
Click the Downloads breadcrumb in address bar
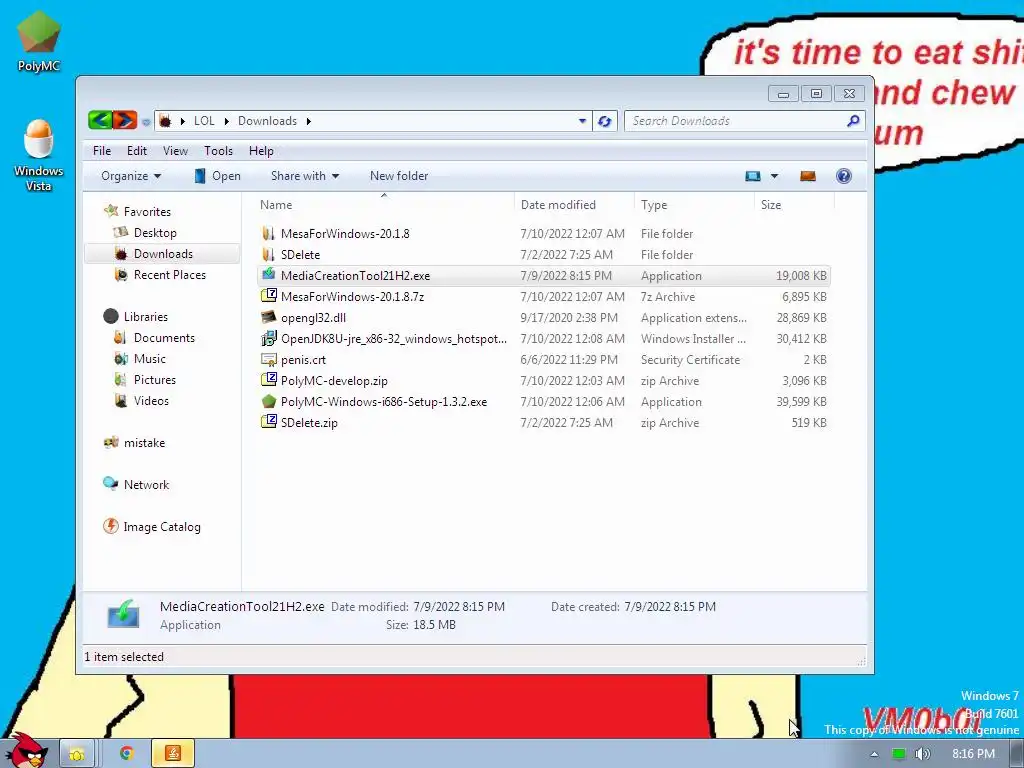(x=267, y=121)
